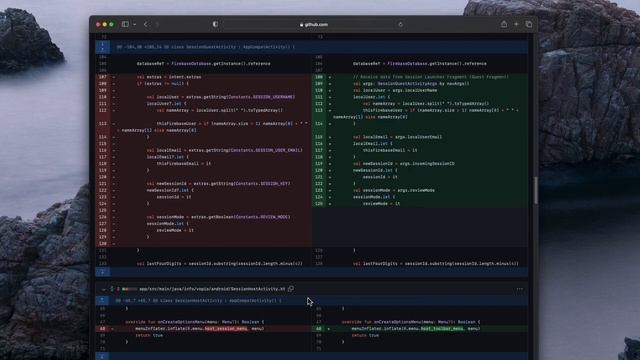Expand the hunk above SessionHostActivity class header
This screenshot has height=360, width=640.
pos(102,300)
